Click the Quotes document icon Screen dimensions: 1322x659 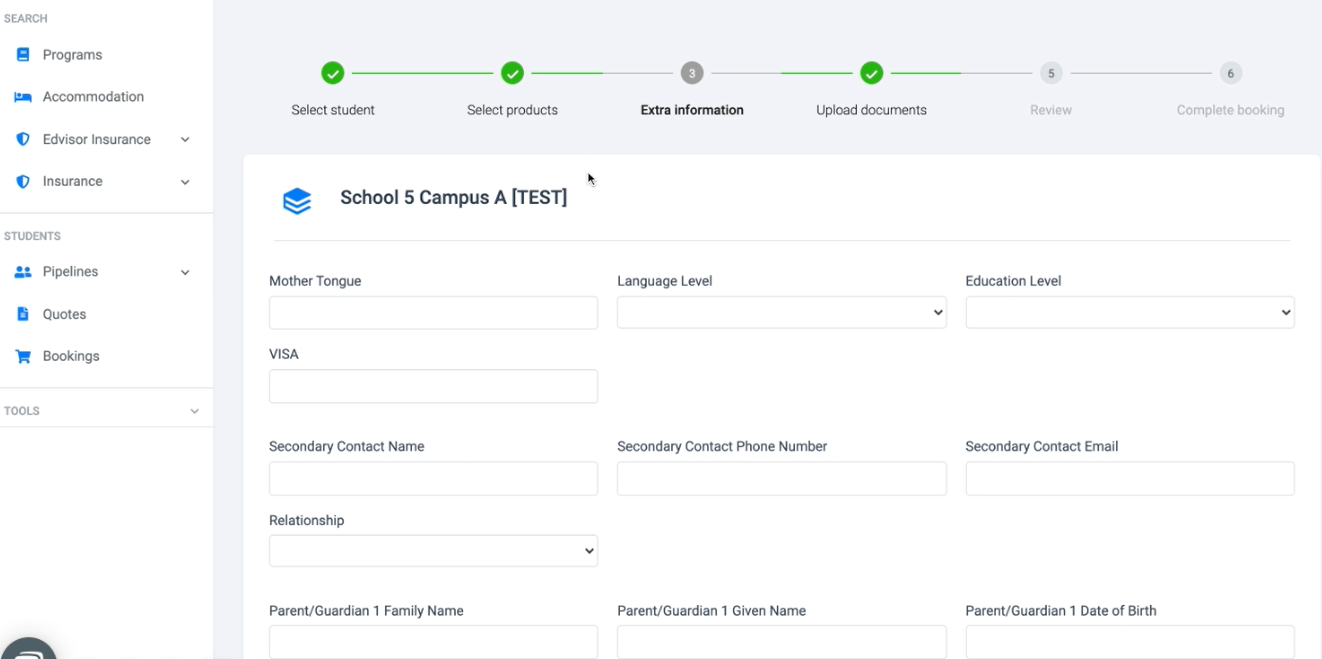[23, 314]
